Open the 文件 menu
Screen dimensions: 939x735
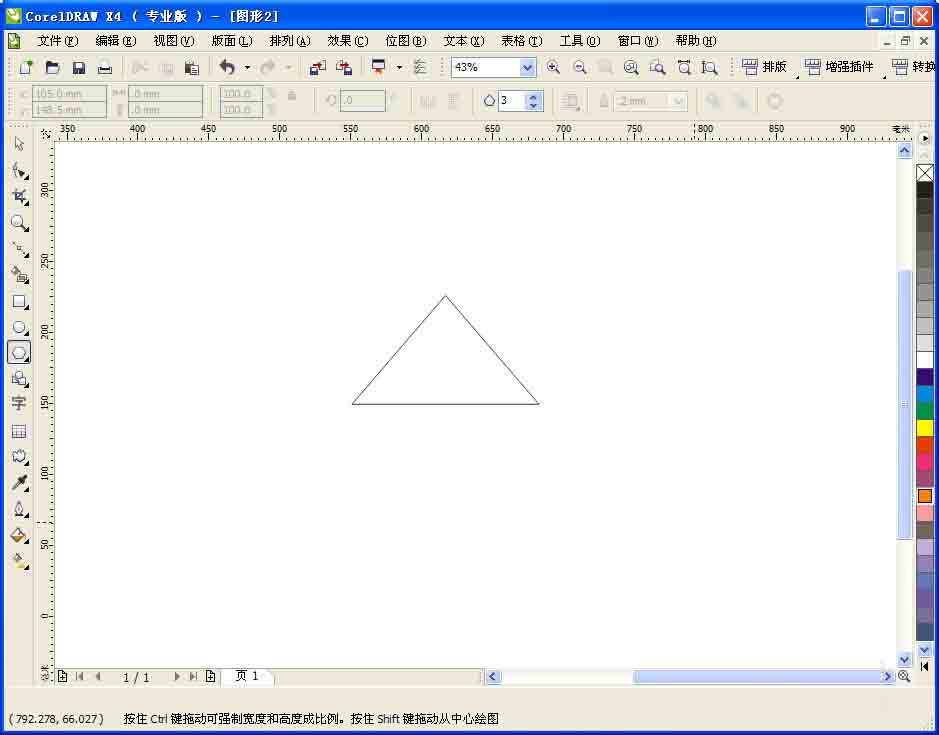coord(57,41)
